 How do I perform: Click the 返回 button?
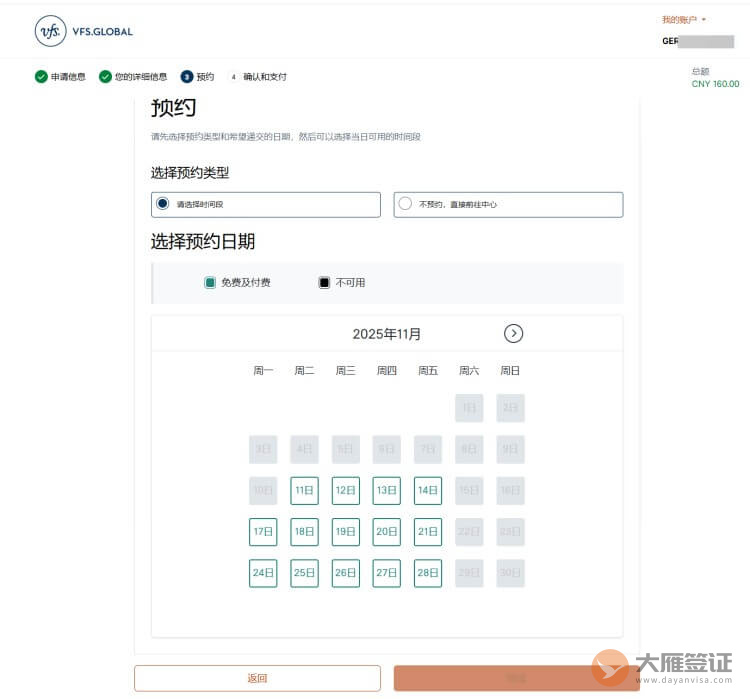click(x=257, y=678)
